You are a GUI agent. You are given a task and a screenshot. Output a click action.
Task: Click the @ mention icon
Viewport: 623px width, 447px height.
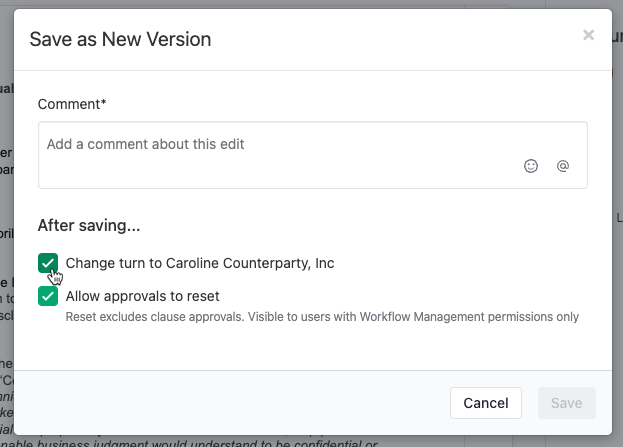tap(563, 166)
